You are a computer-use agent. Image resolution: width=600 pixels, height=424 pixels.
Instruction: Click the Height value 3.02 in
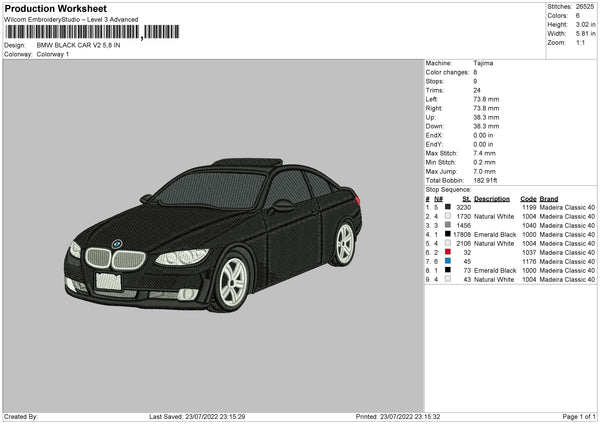coord(585,24)
